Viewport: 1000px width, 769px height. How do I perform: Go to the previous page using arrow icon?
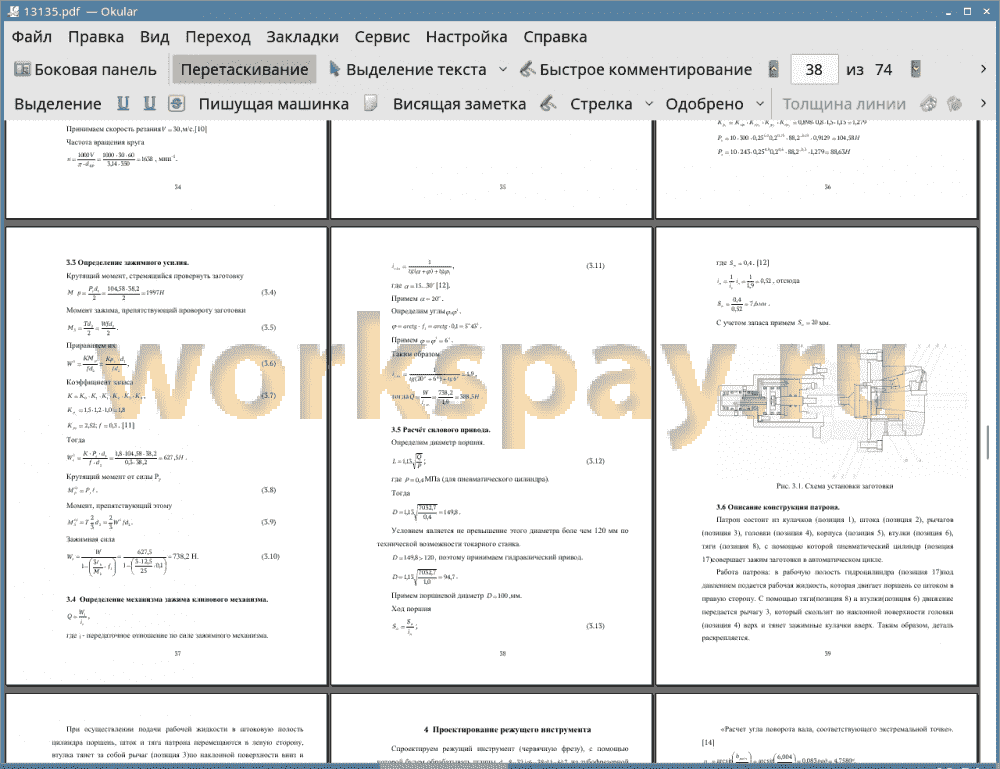pos(774,69)
